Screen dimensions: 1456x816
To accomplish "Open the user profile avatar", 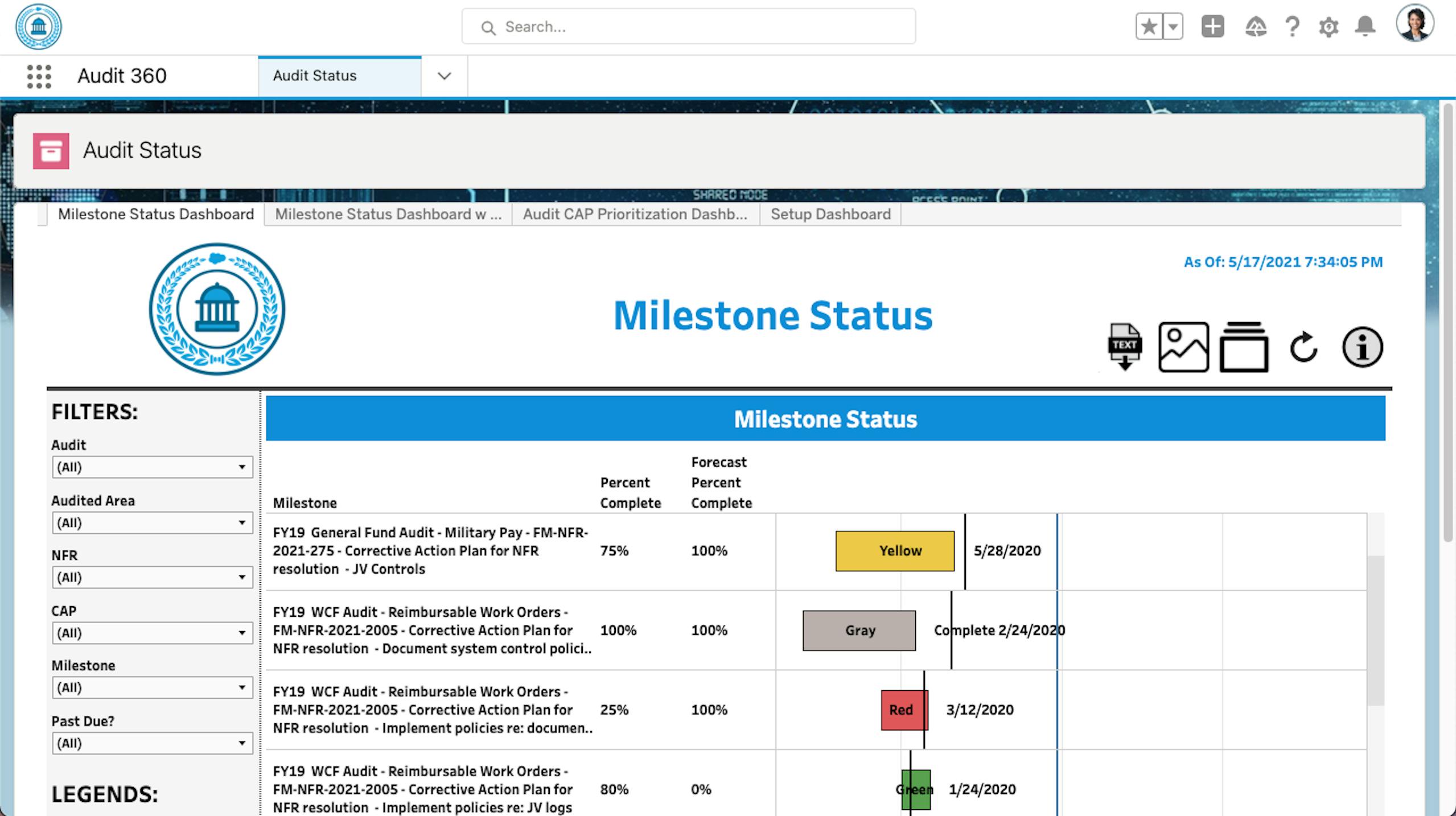I will (1414, 24).
